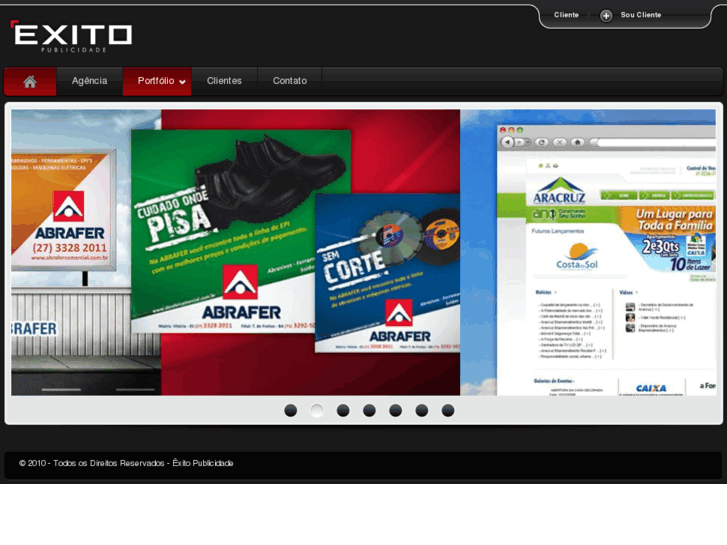Viewport: 727px width, 545px height.
Task: Select the second (active white) slide dot
Action: point(317,410)
